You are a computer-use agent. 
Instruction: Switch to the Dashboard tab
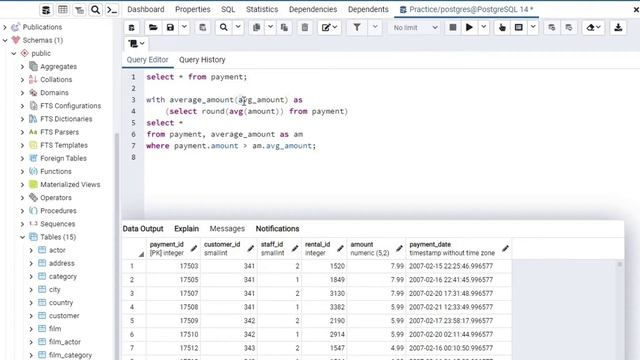146,9
